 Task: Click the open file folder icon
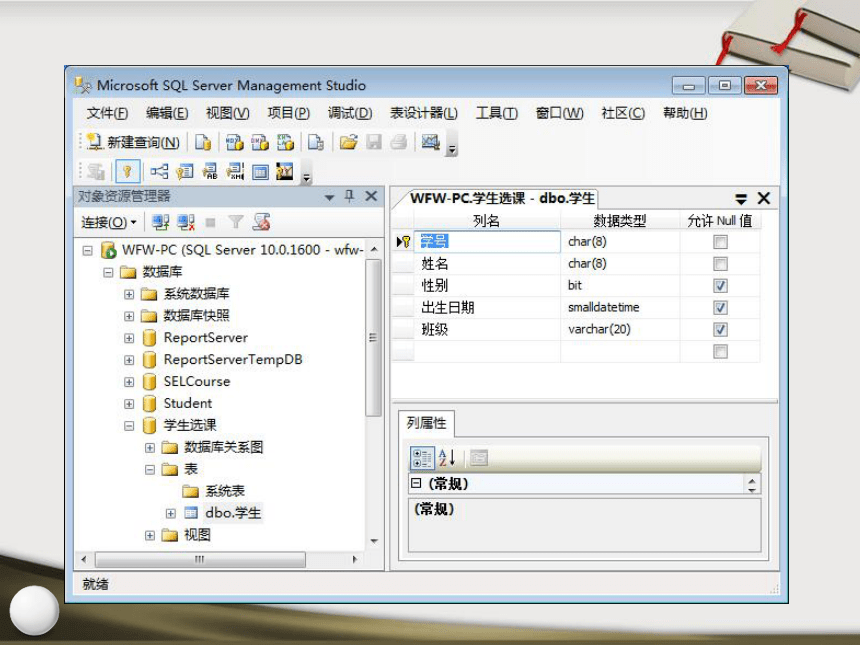point(348,143)
